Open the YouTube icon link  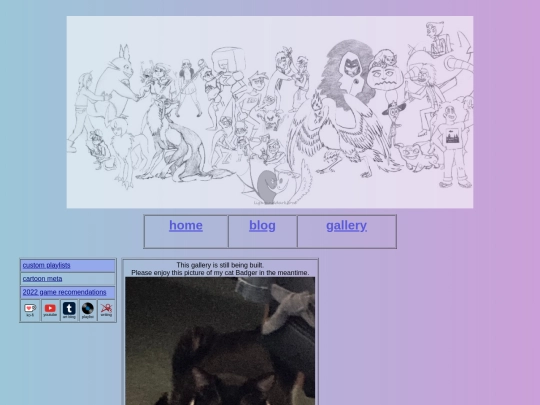[x=50, y=310]
